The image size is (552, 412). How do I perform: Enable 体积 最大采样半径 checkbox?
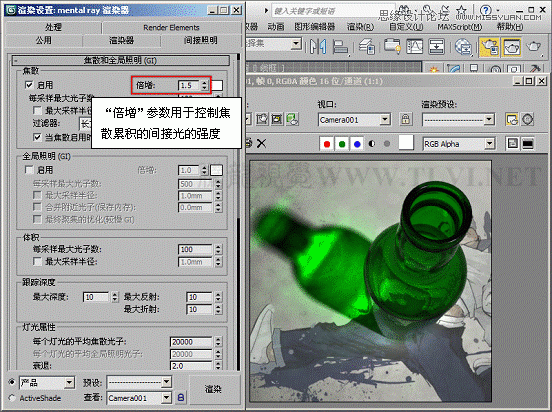pyautogui.click(x=37, y=261)
